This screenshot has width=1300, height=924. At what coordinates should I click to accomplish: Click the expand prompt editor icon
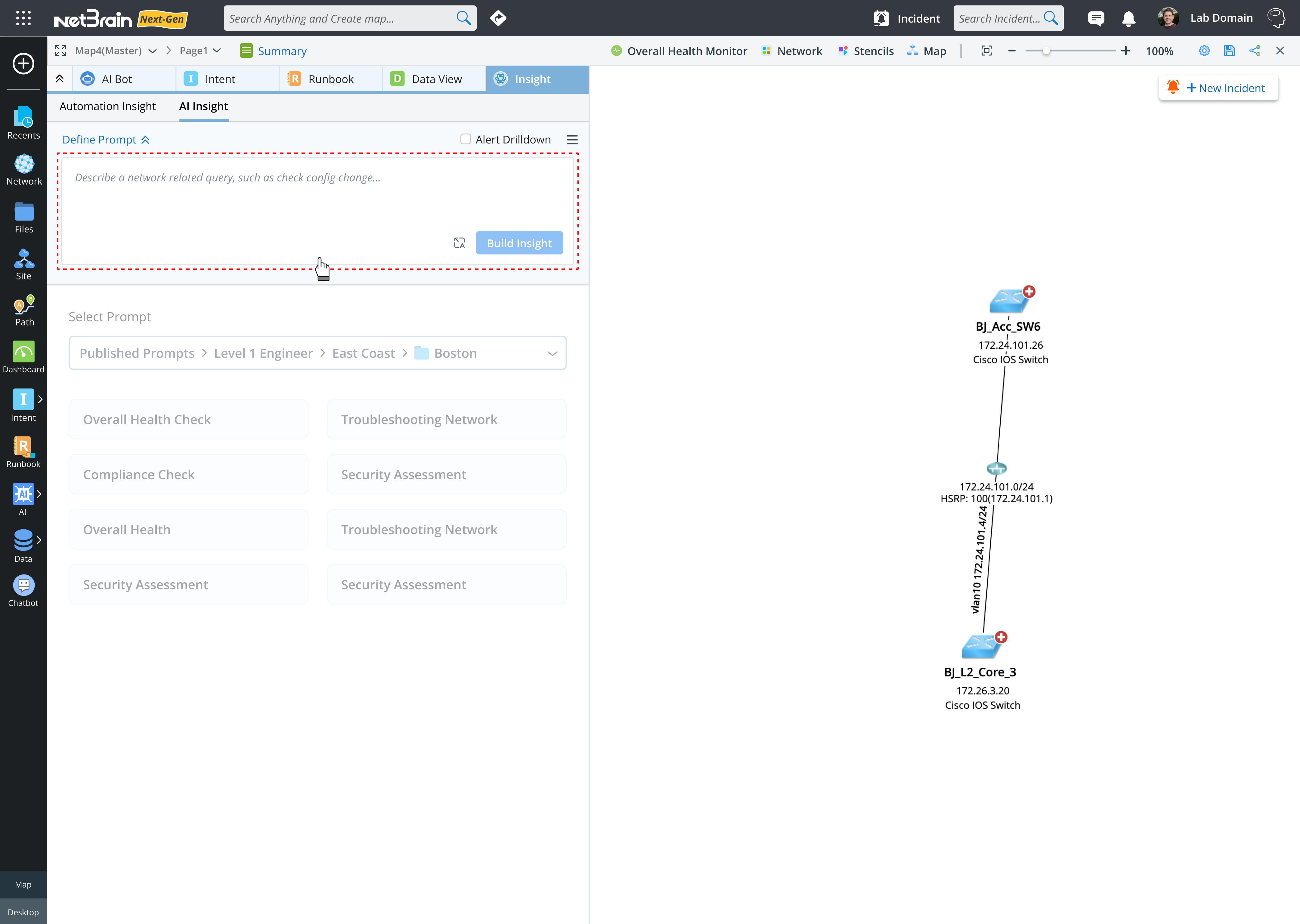click(x=459, y=243)
